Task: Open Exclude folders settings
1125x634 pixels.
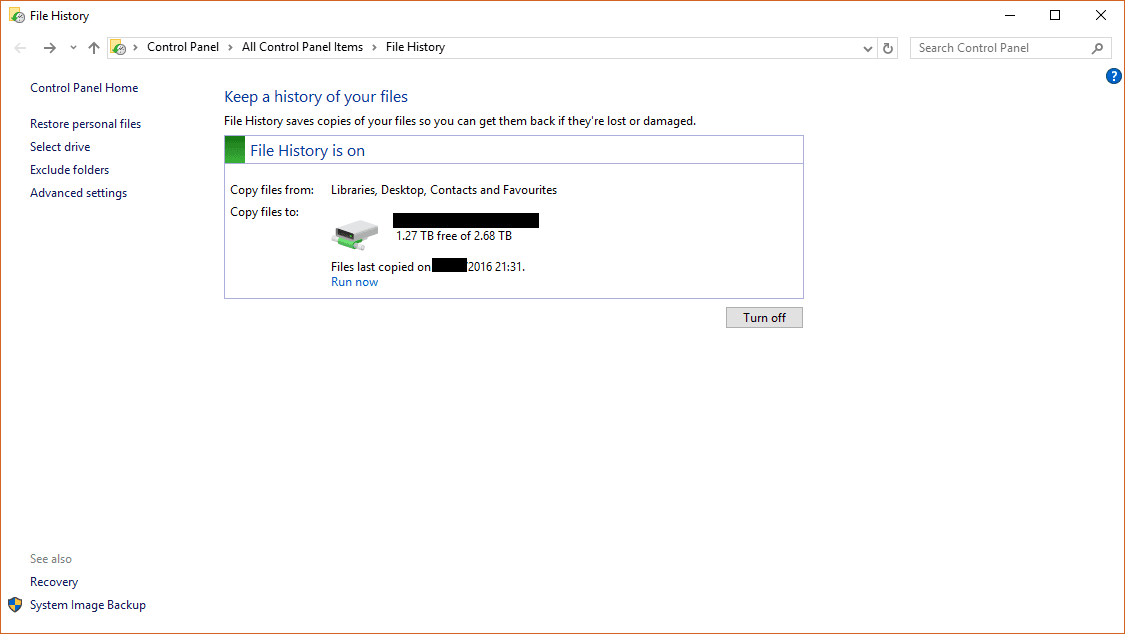Action: 69,169
